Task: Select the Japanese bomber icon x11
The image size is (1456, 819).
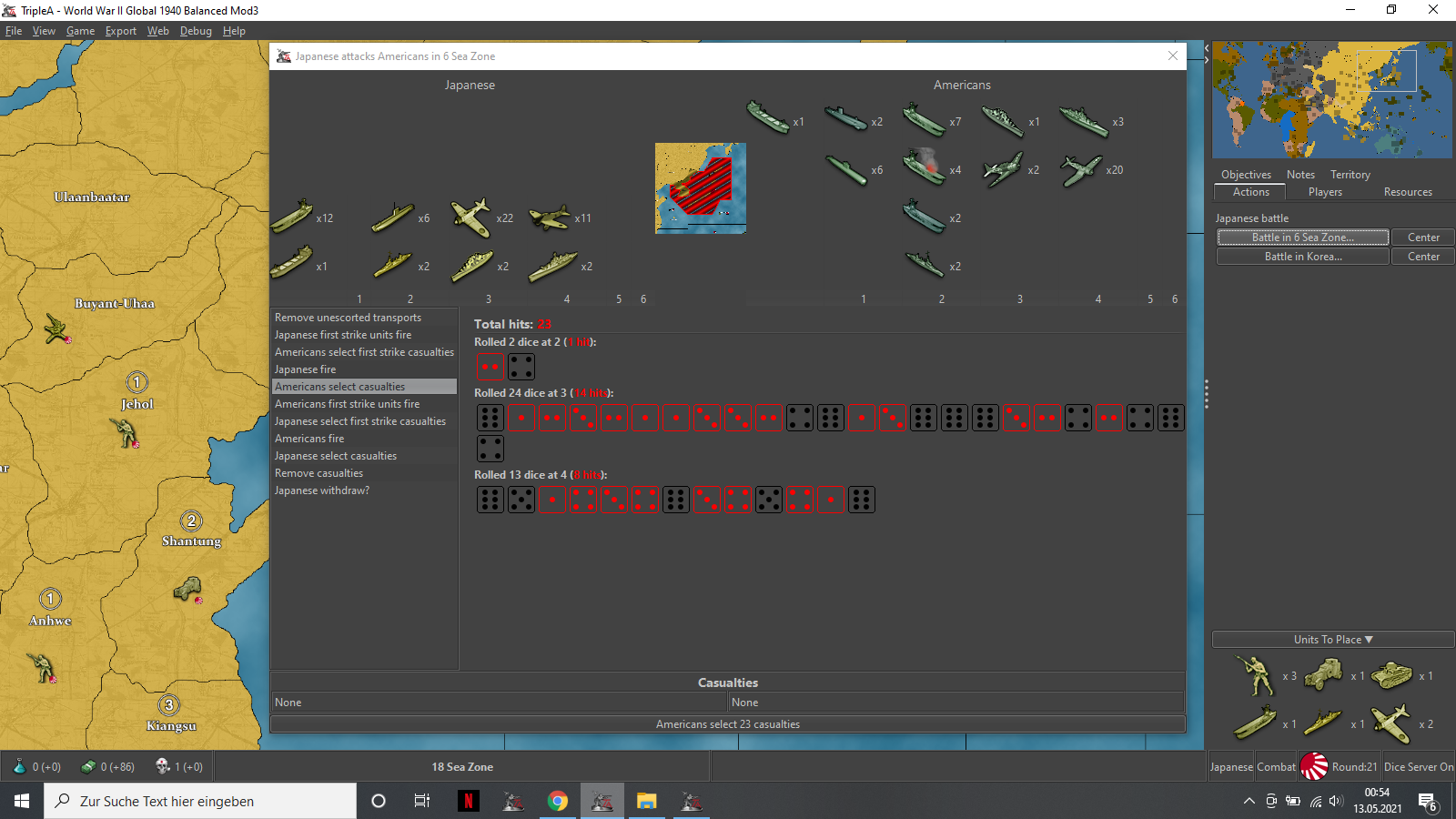Action: tap(550, 217)
